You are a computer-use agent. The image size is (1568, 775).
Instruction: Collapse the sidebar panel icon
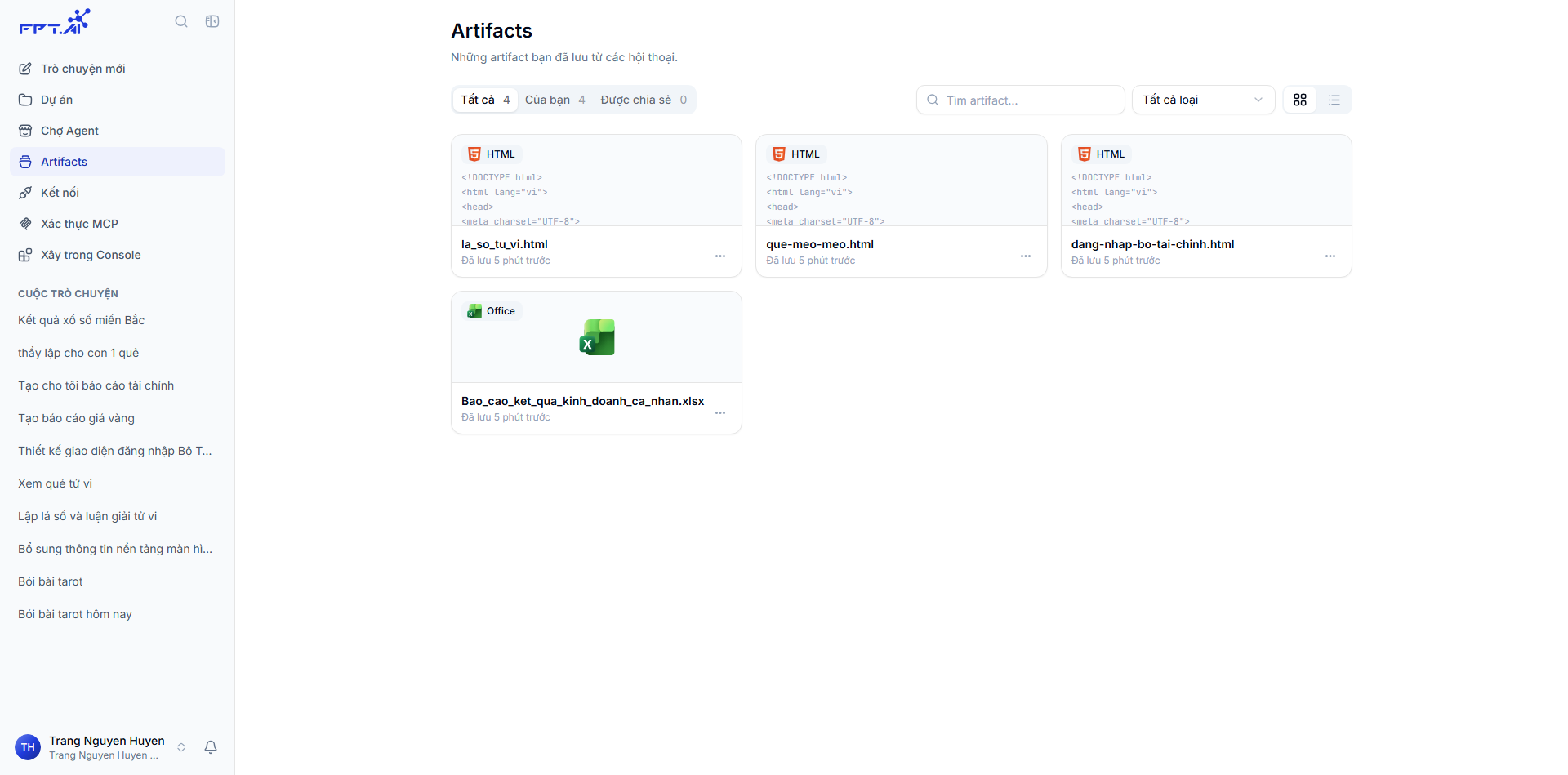(212, 21)
